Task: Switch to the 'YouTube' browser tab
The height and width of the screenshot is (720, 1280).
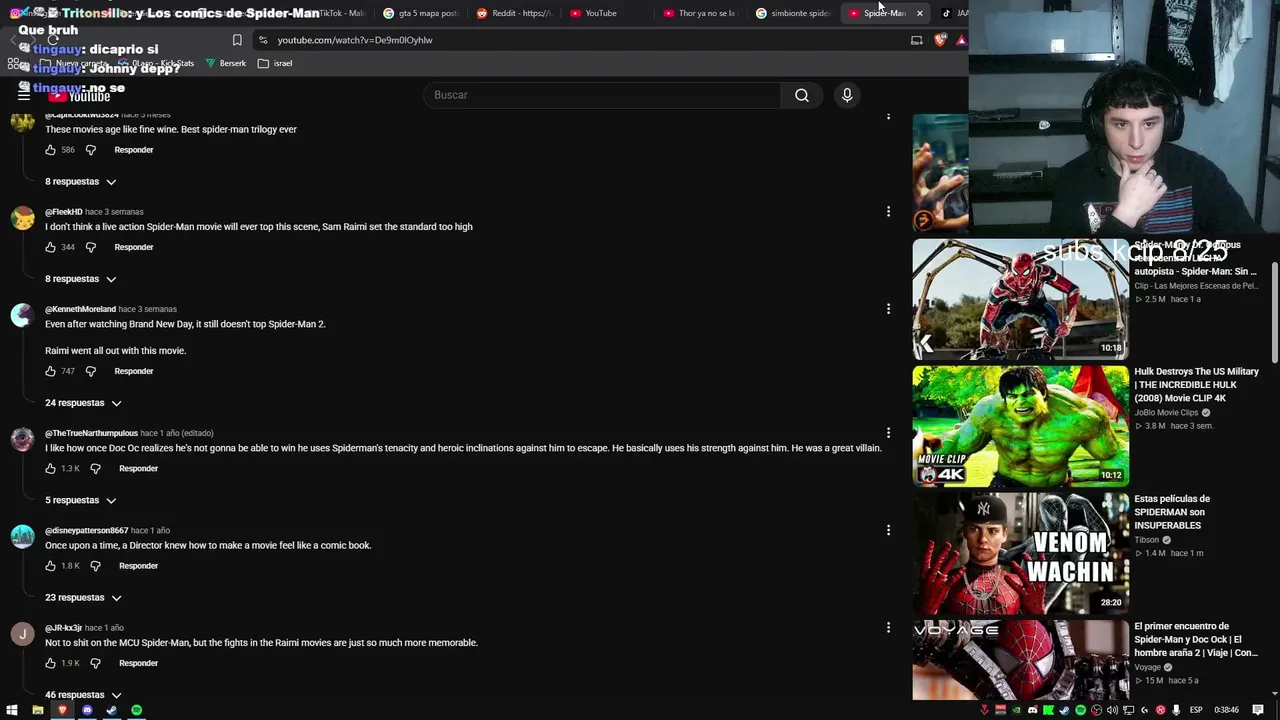Action: click(x=608, y=13)
